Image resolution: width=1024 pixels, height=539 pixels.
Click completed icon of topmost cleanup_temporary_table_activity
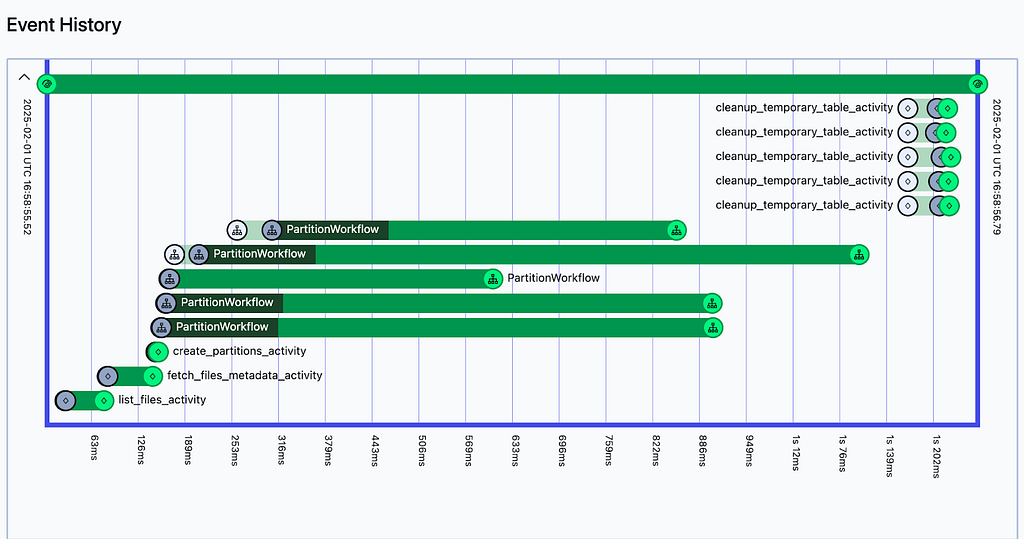click(x=948, y=108)
